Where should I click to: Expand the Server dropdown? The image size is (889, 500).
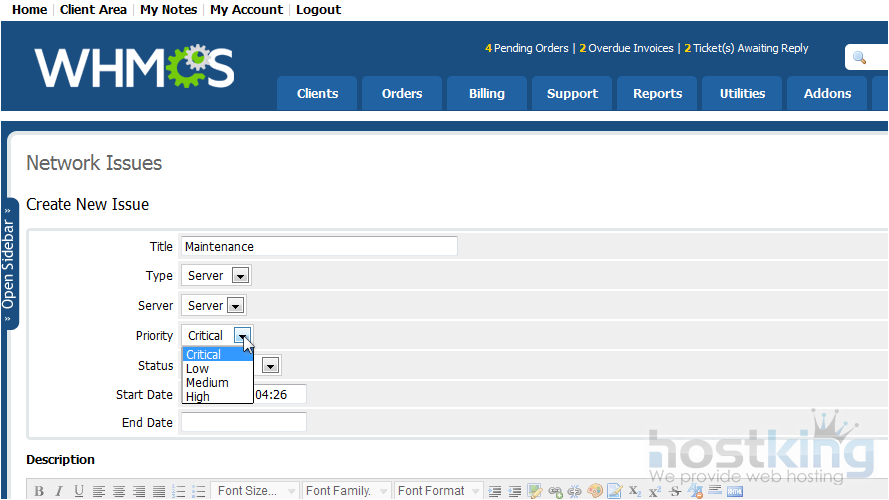click(x=236, y=306)
